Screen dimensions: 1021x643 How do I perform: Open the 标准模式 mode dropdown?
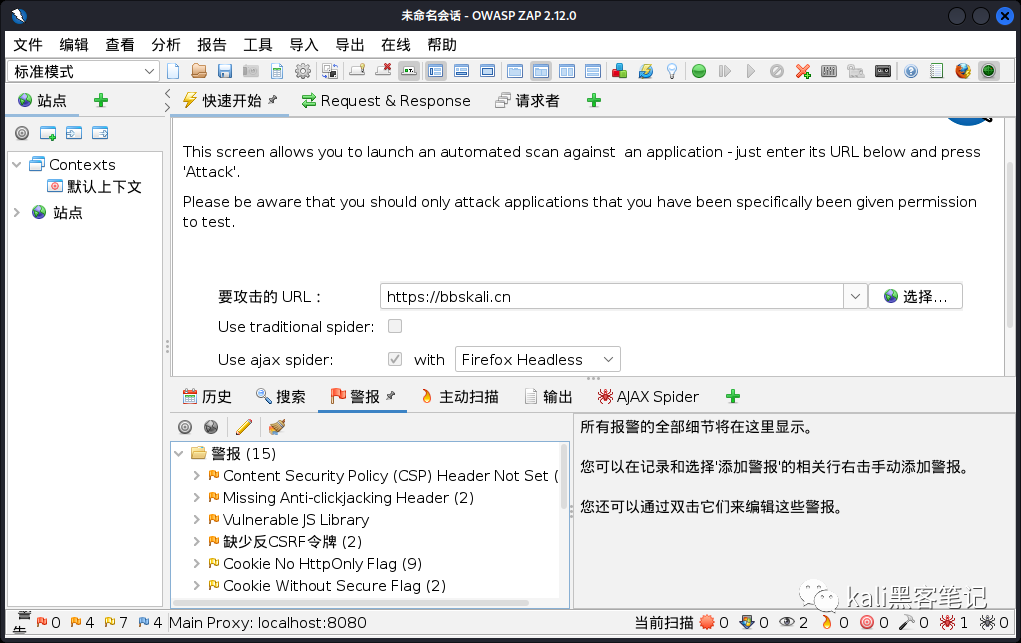83,71
